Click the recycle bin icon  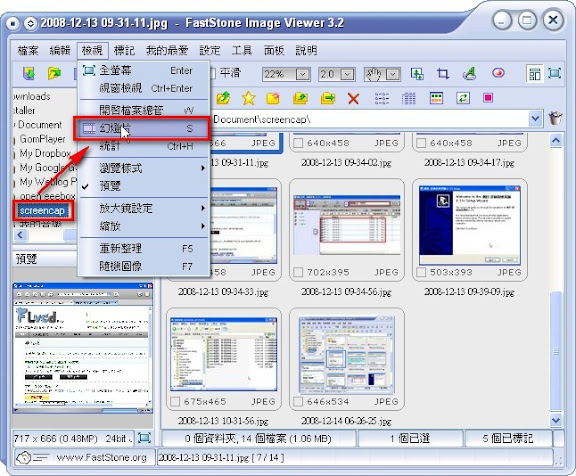555,118
